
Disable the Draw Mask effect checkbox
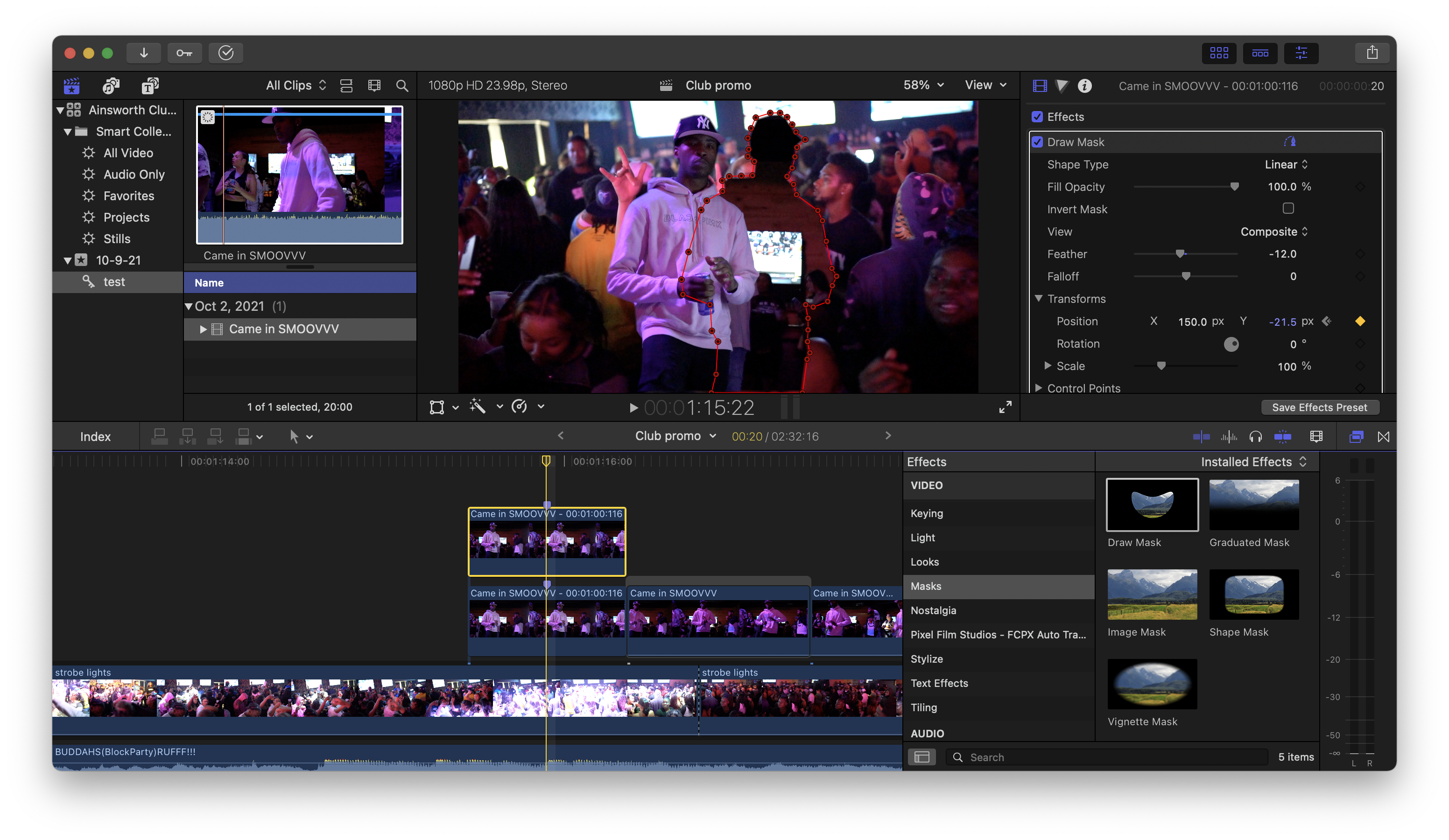pos(1037,142)
